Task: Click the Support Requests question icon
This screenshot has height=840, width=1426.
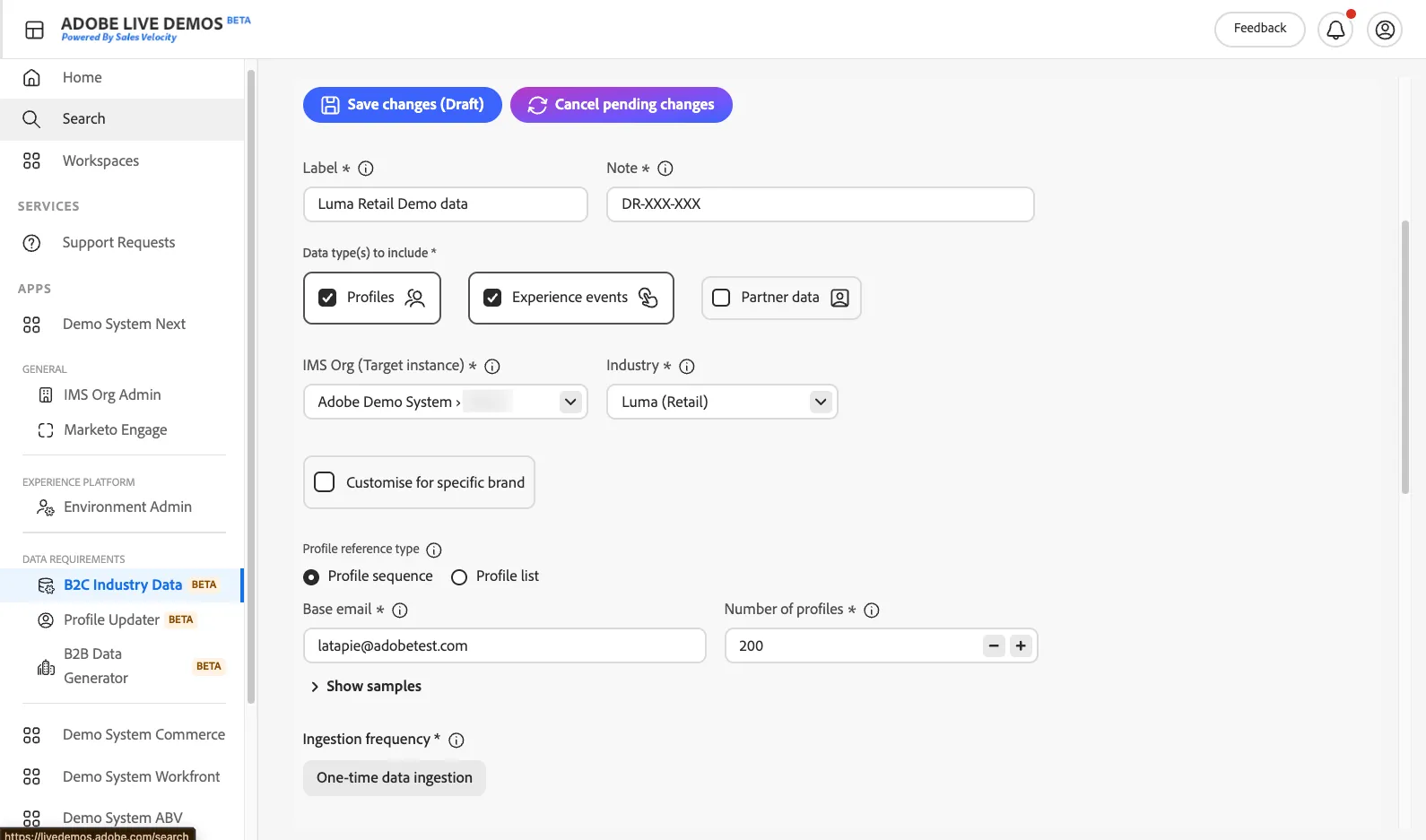Action: [x=31, y=243]
